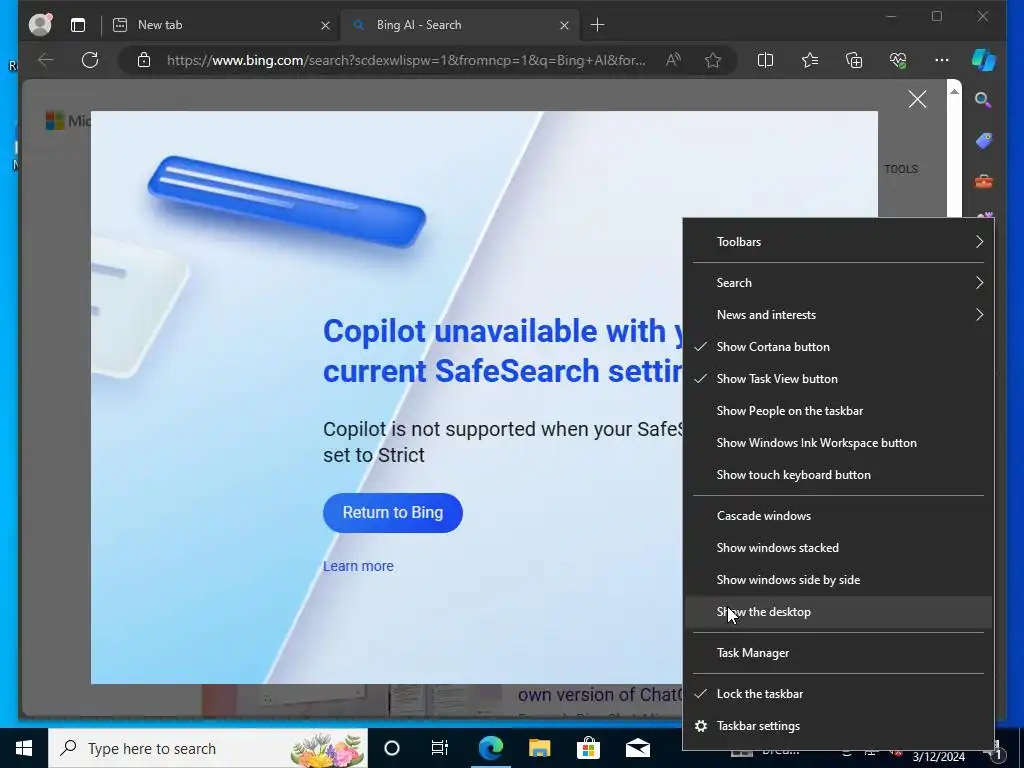Open sidebar Search icon
The width and height of the screenshot is (1024, 768).
click(983, 100)
